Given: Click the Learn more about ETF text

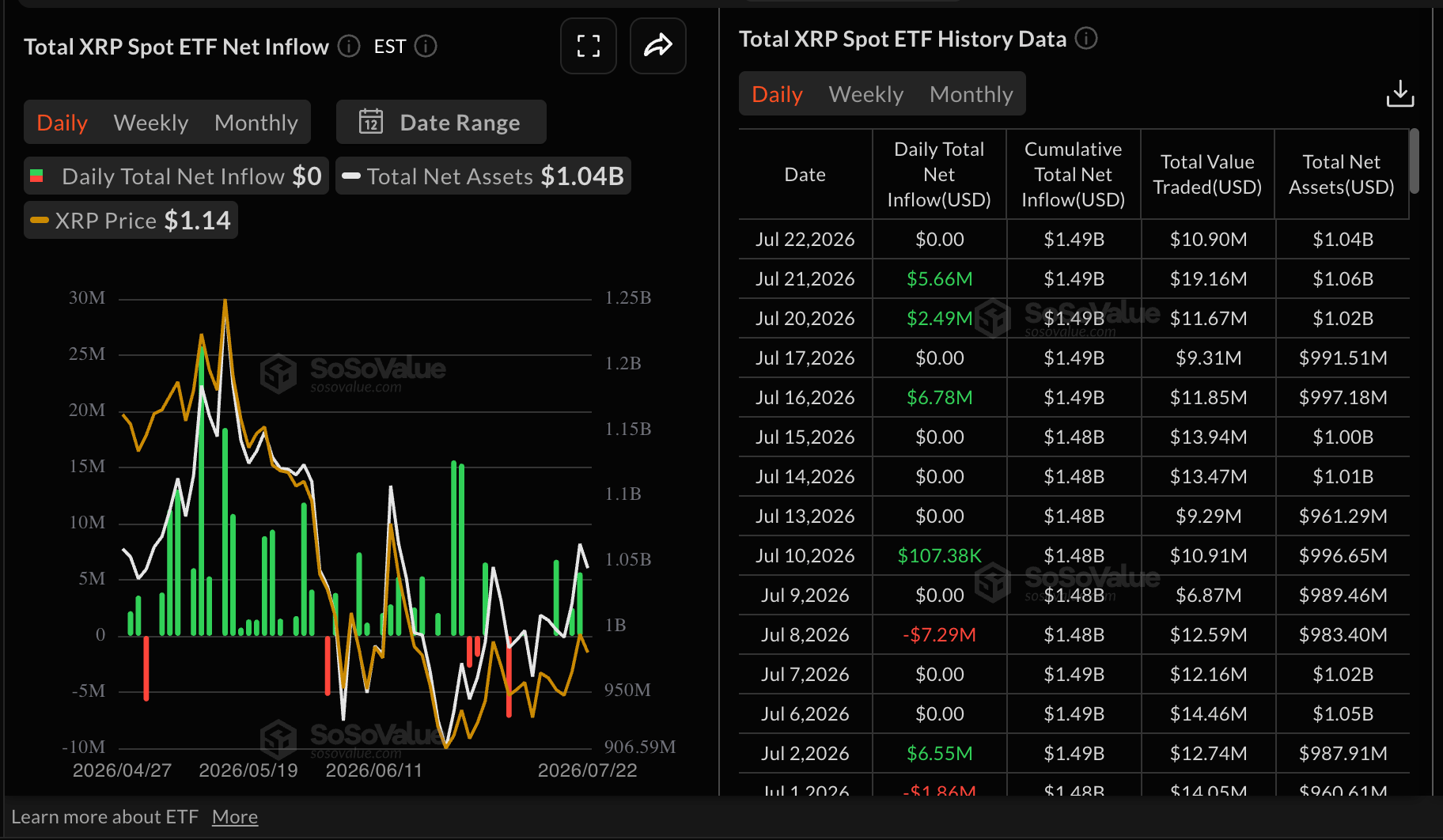Looking at the screenshot, I should tap(104, 817).
